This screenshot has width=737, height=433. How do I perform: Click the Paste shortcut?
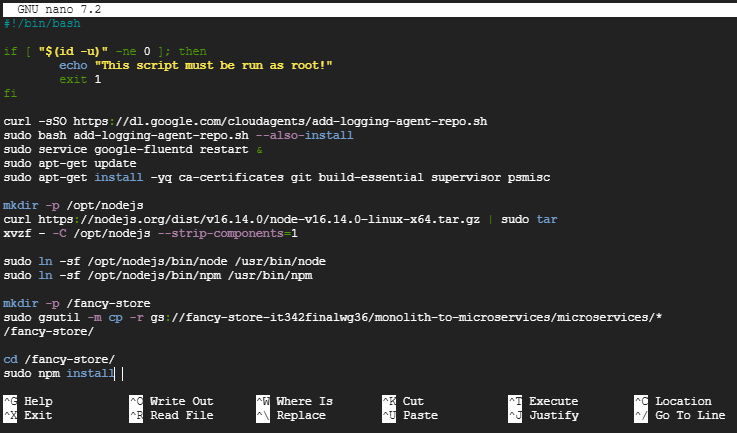[x=420, y=415]
